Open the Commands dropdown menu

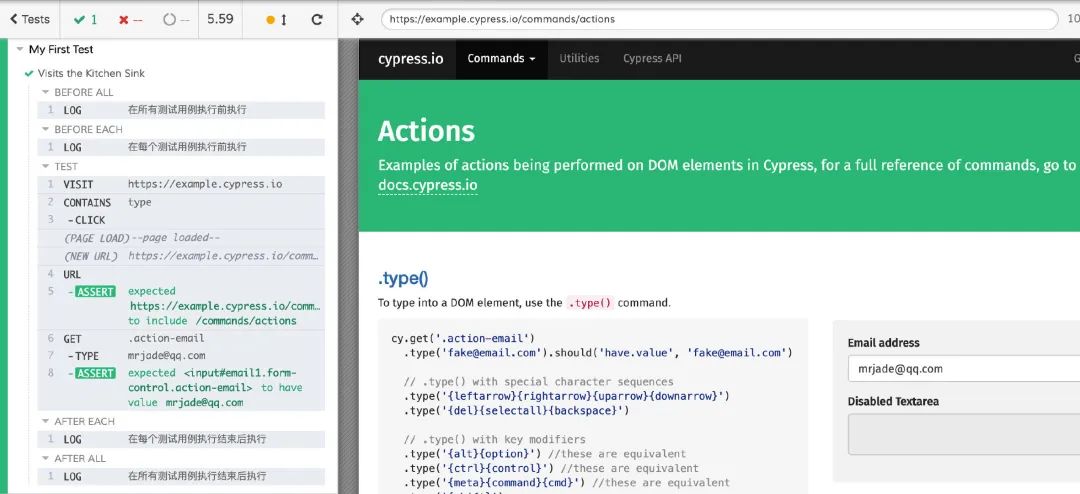click(x=501, y=59)
